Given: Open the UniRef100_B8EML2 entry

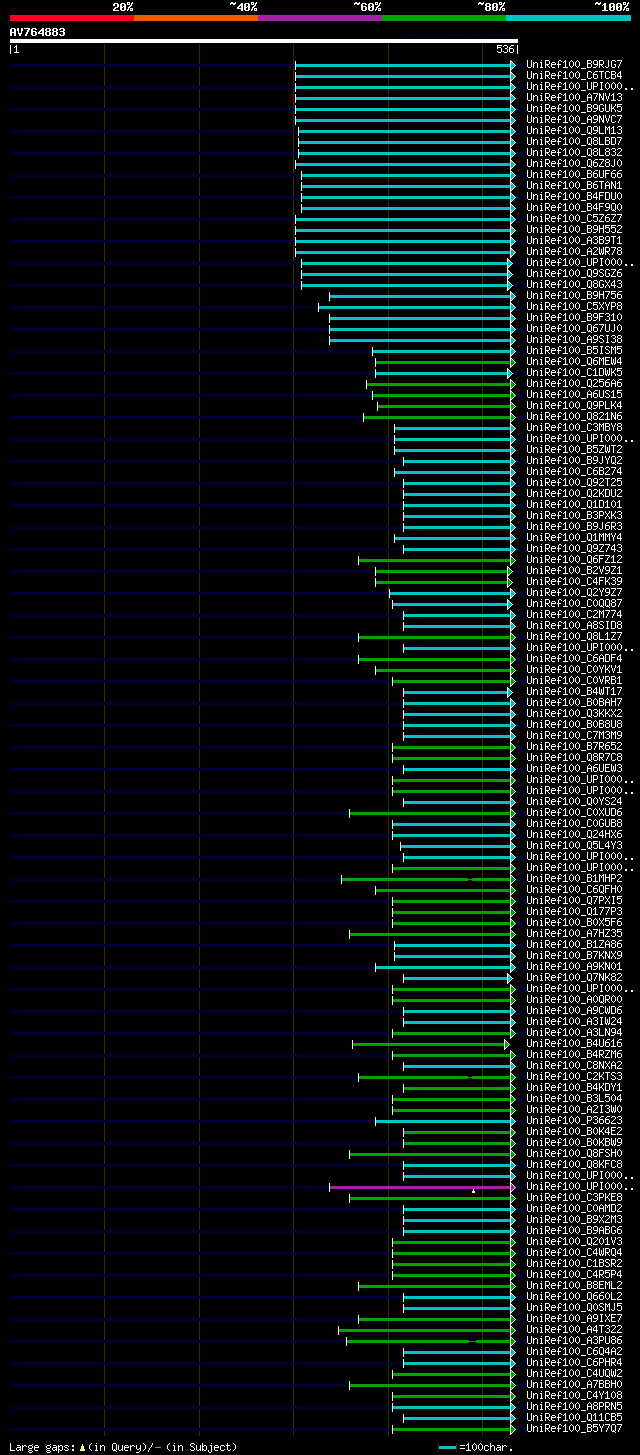Looking at the screenshot, I should (x=574, y=1285).
